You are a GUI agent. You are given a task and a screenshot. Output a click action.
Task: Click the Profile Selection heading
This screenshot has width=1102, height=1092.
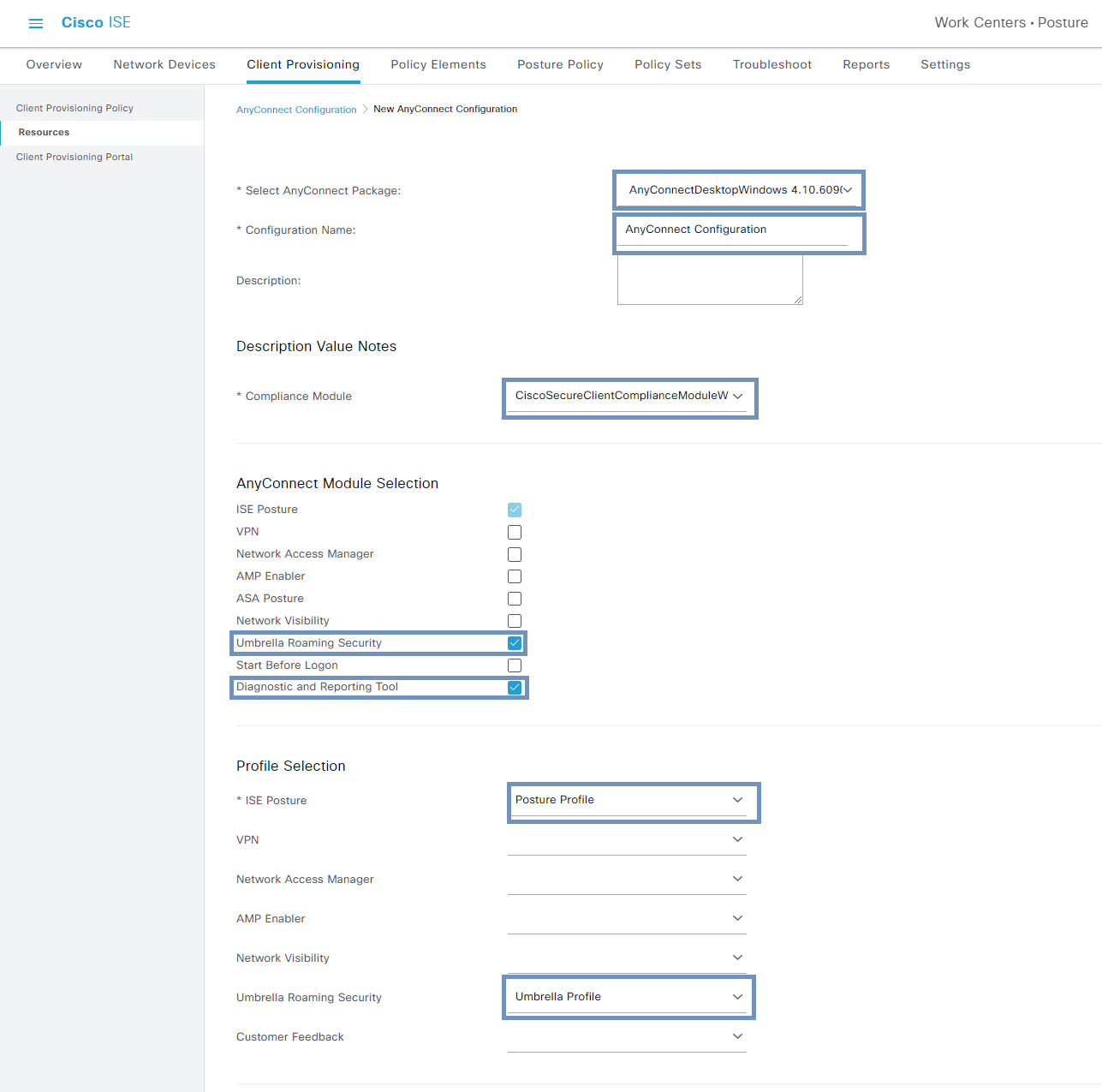pos(291,766)
